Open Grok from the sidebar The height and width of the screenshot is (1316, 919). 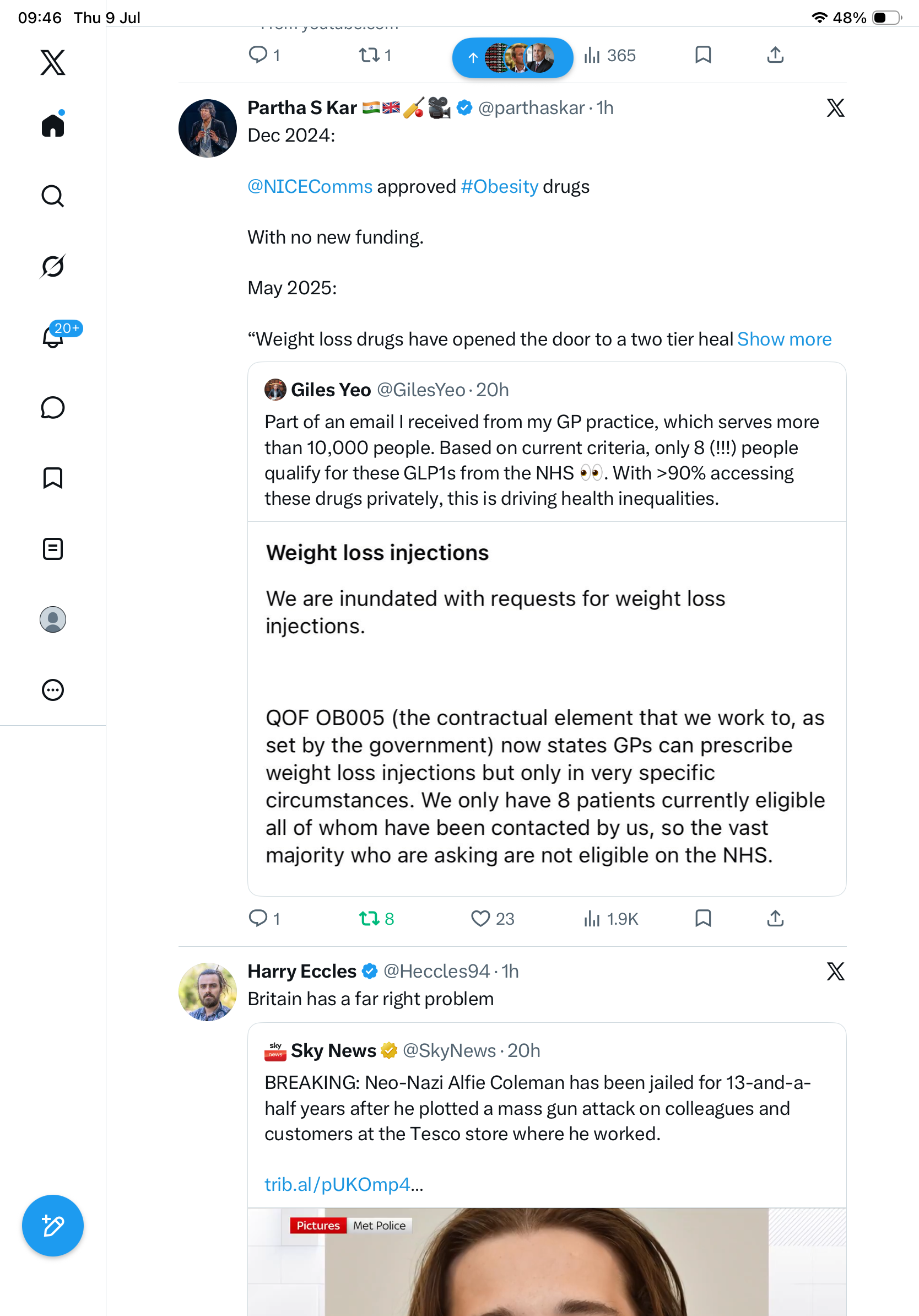click(53, 266)
